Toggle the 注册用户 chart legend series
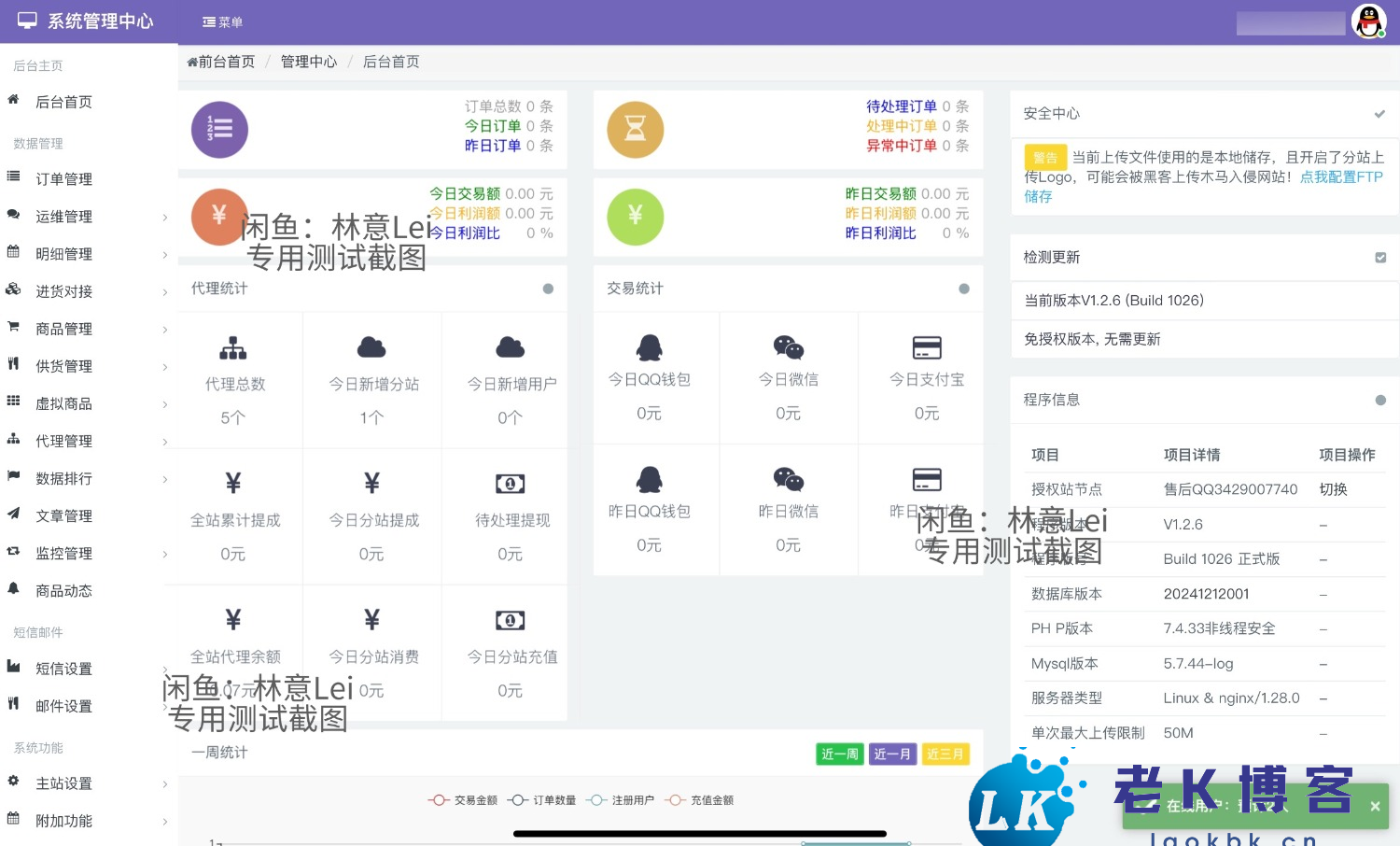1400x846 pixels. tap(621, 800)
